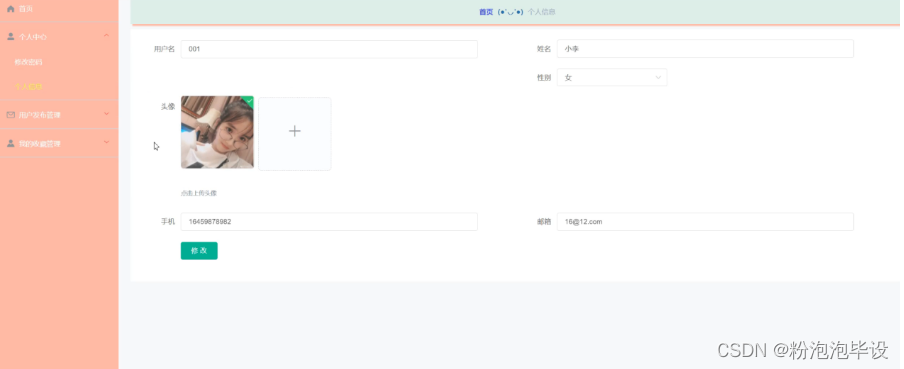Screen dimensions: 904x369
Task: Click the green 修改 button
Action: coord(199,251)
